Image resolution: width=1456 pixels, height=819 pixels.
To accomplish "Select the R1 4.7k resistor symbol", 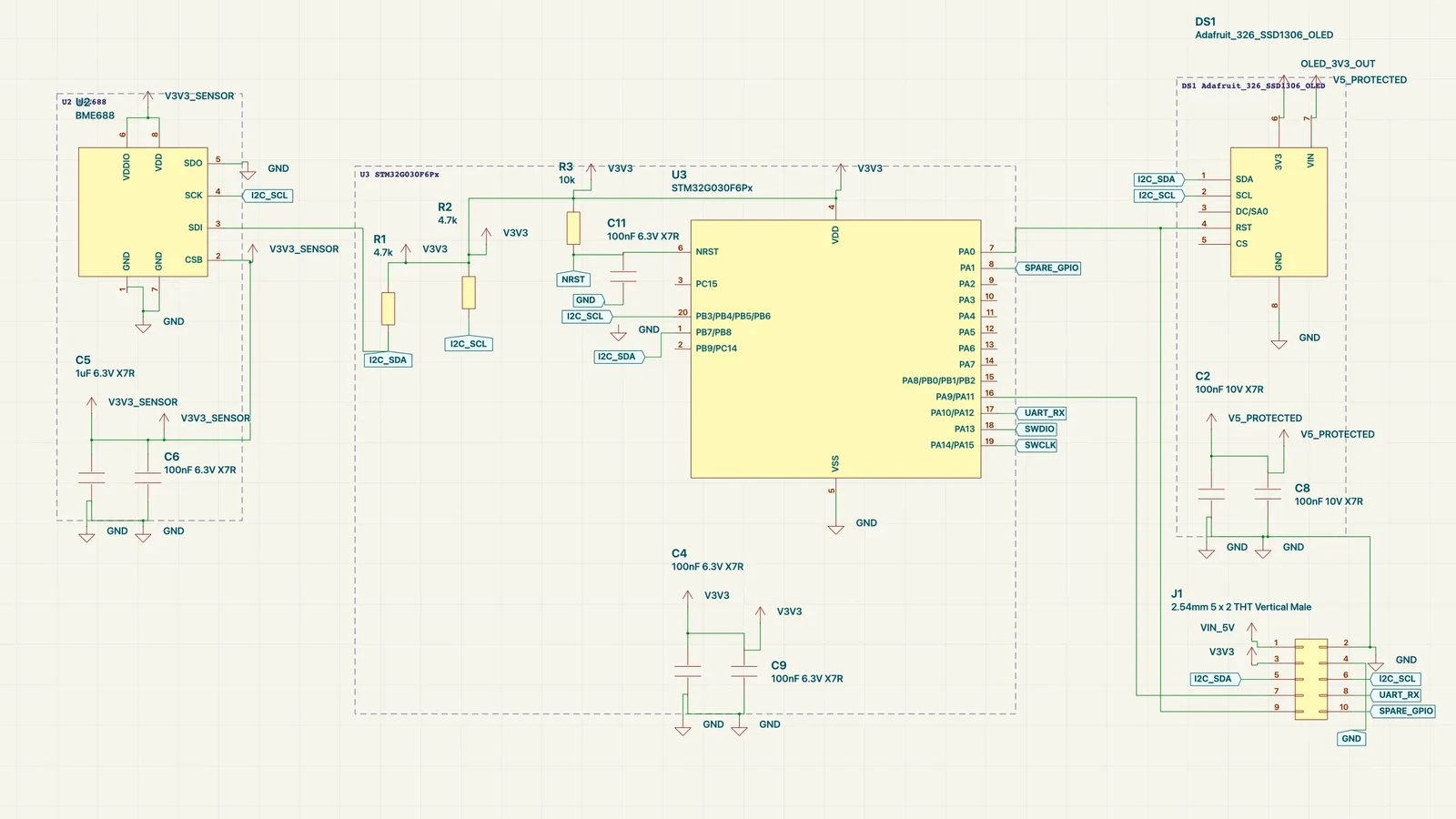I will (x=388, y=308).
